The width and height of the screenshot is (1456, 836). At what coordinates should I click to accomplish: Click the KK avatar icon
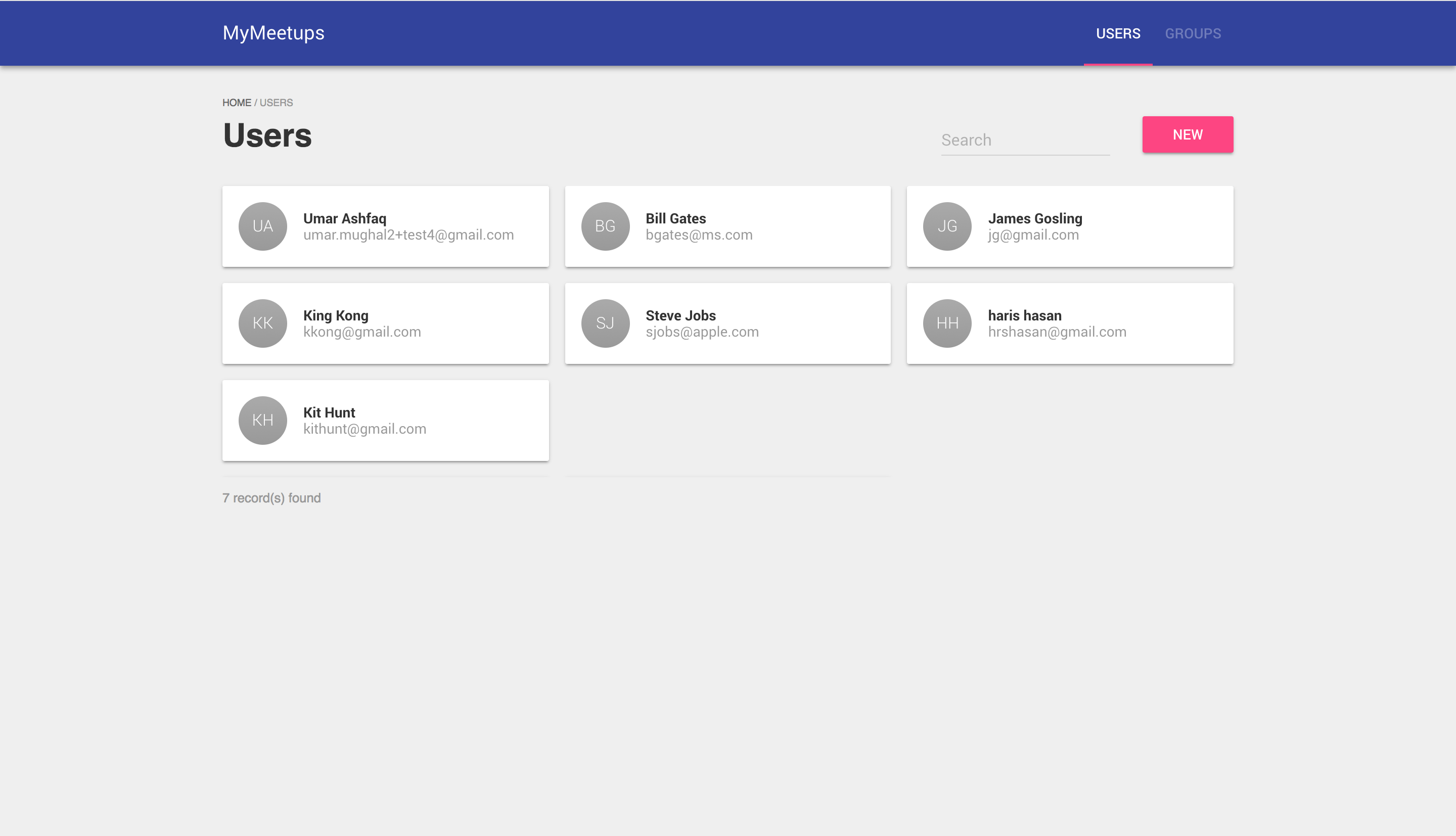tap(262, 323)
